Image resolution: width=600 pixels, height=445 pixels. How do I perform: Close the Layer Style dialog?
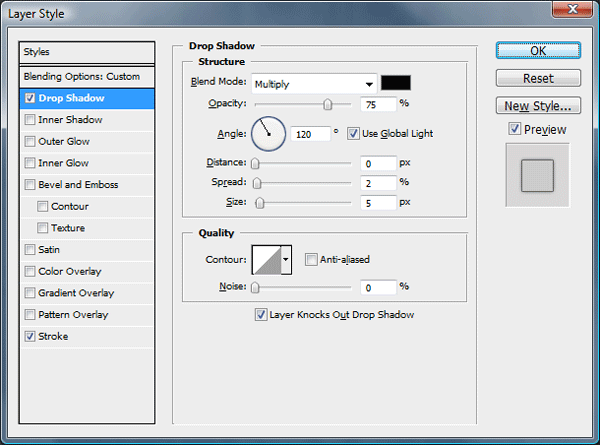pyautogui.click(x=572, y=9)
